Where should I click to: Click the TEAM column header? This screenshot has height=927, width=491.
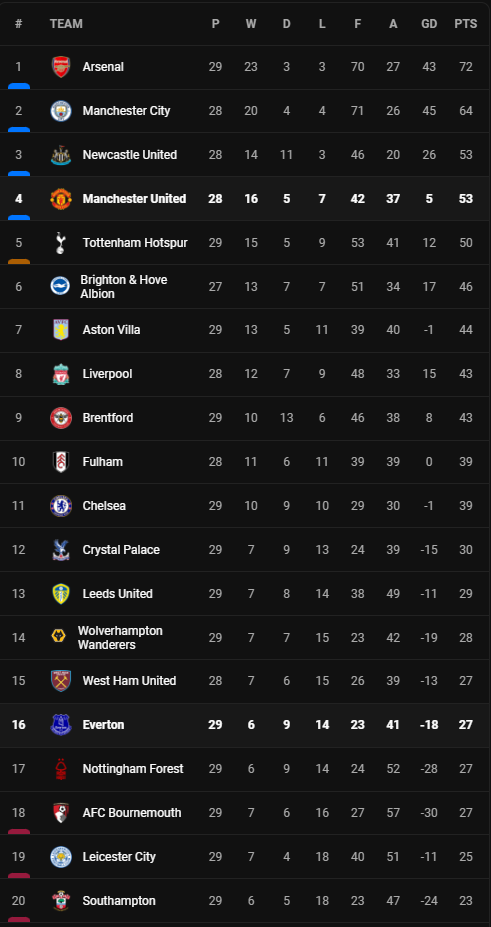[66, 24]
